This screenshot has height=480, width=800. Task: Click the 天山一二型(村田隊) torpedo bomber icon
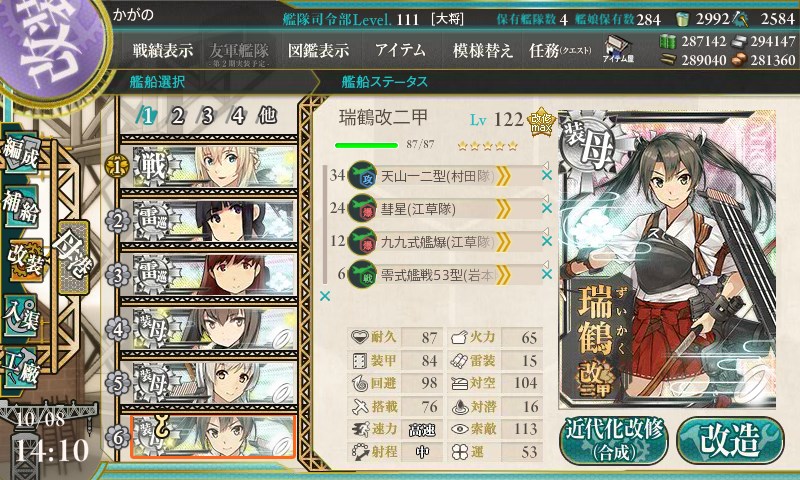pos(362,176)
